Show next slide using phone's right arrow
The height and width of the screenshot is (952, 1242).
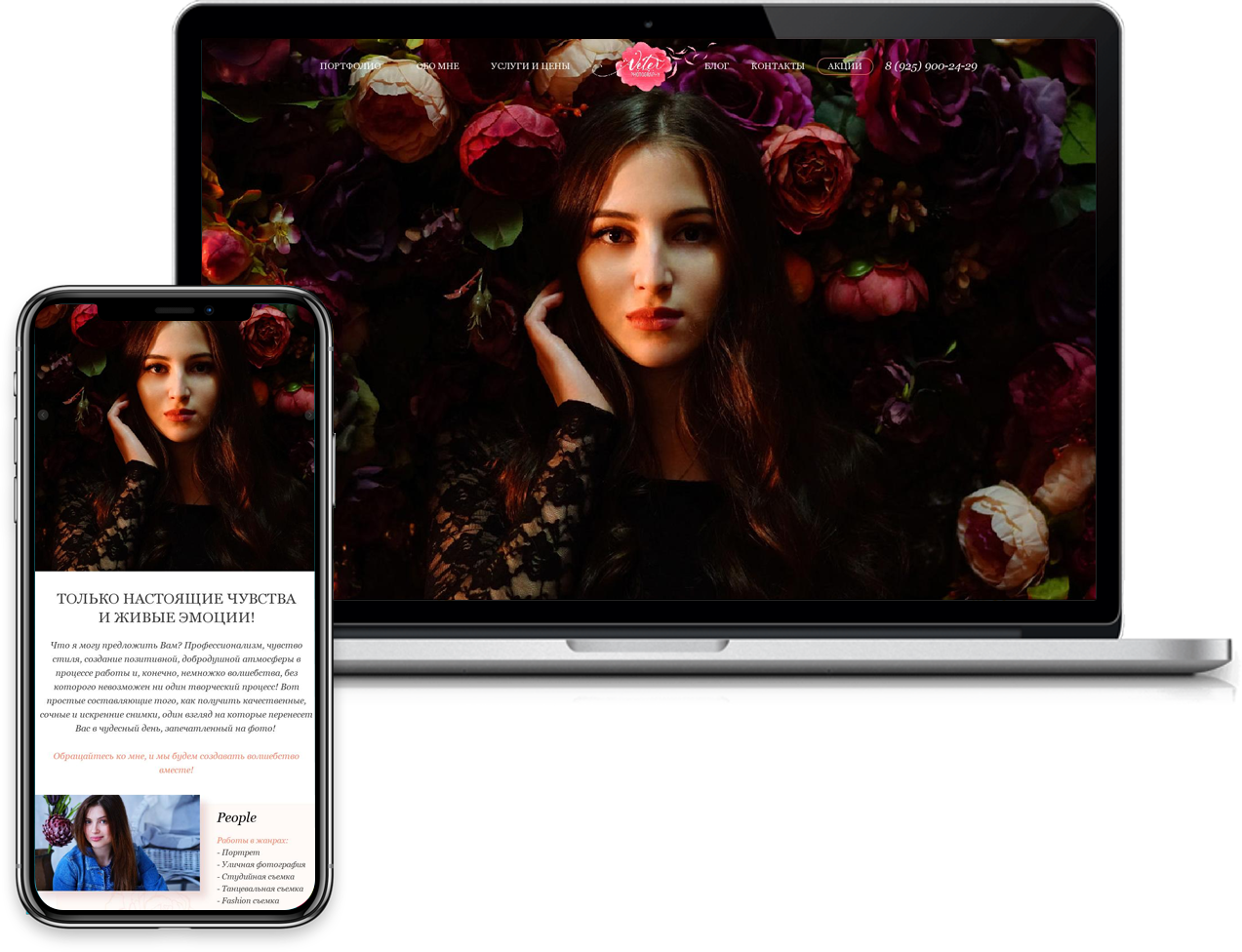(x=309, y=415)
